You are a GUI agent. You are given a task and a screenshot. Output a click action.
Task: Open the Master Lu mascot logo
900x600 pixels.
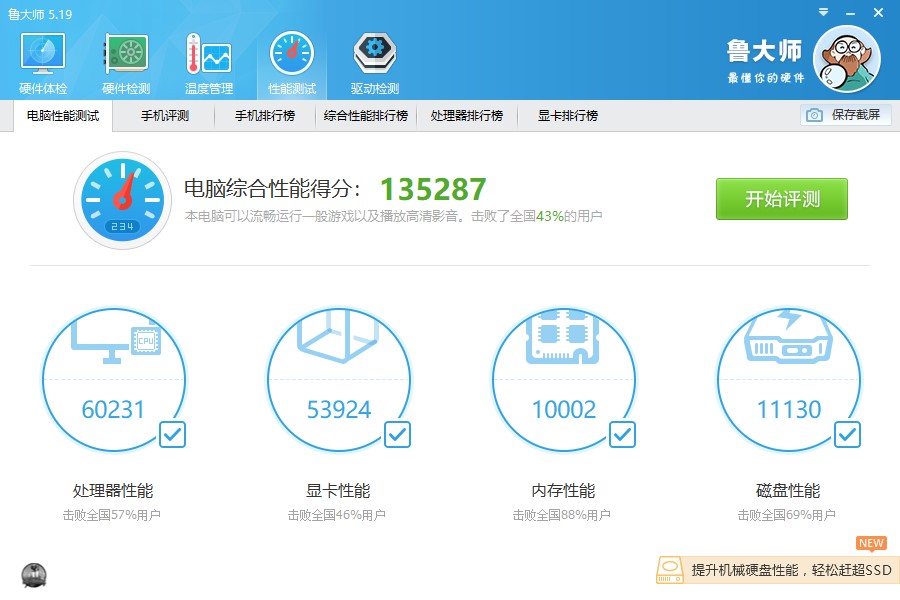[x=846, y=58]
